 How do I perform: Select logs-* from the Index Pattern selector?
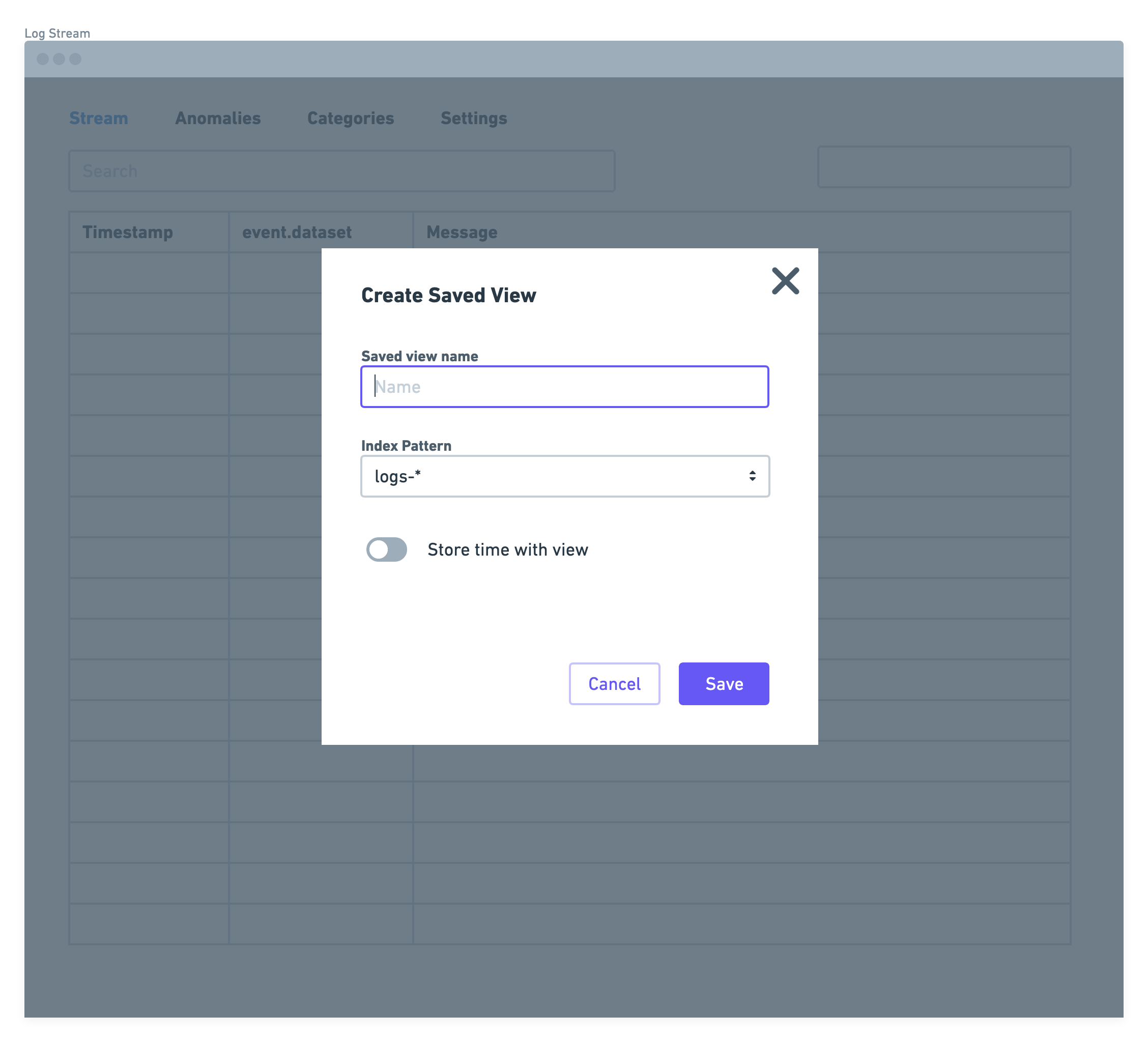(x=564, y=476)
